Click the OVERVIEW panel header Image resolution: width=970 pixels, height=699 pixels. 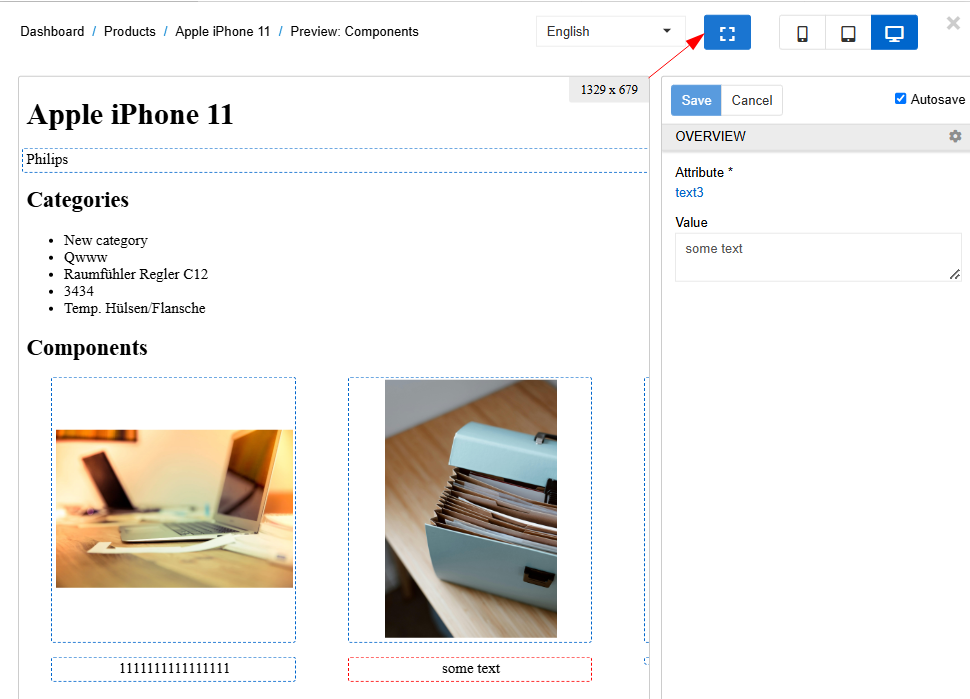tap(815, 137)
